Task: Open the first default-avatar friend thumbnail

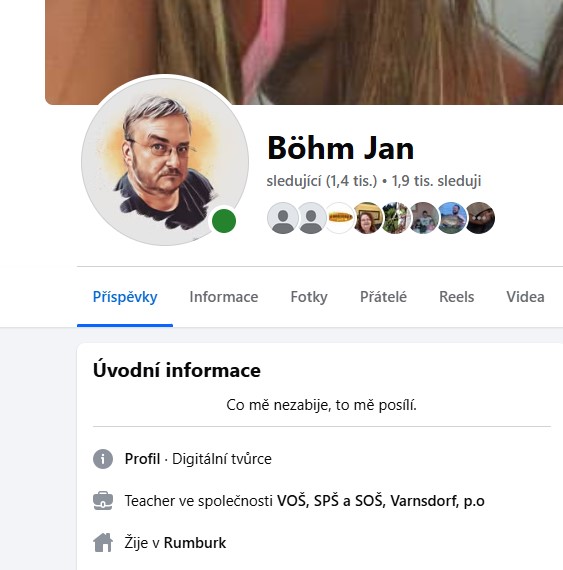Action: [x=283, y=218]
